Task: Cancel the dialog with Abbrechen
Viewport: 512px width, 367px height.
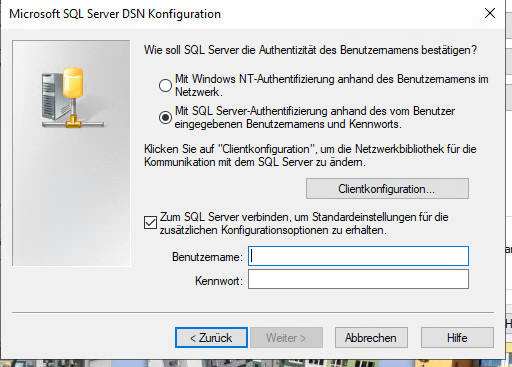Action: 371,338
